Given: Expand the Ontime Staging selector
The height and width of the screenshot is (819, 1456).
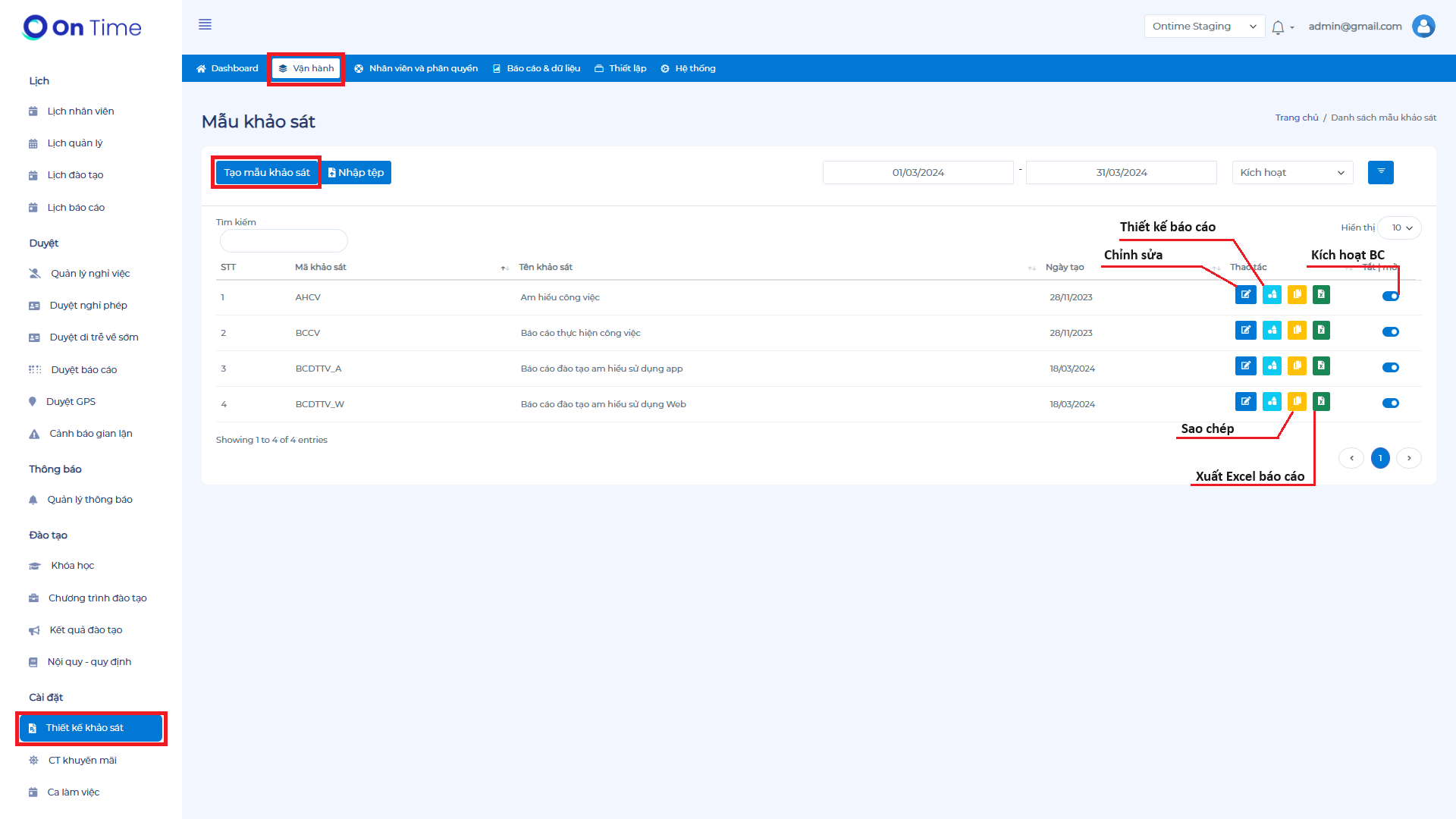Looking at the screenshot, I should [x=1203, y=27].
